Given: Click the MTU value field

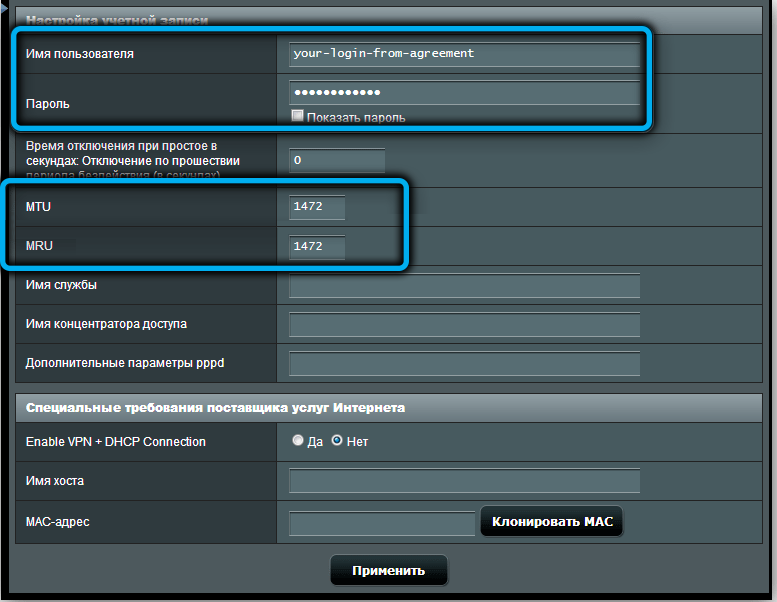Looking at the screenshot, I should [317, 207].
